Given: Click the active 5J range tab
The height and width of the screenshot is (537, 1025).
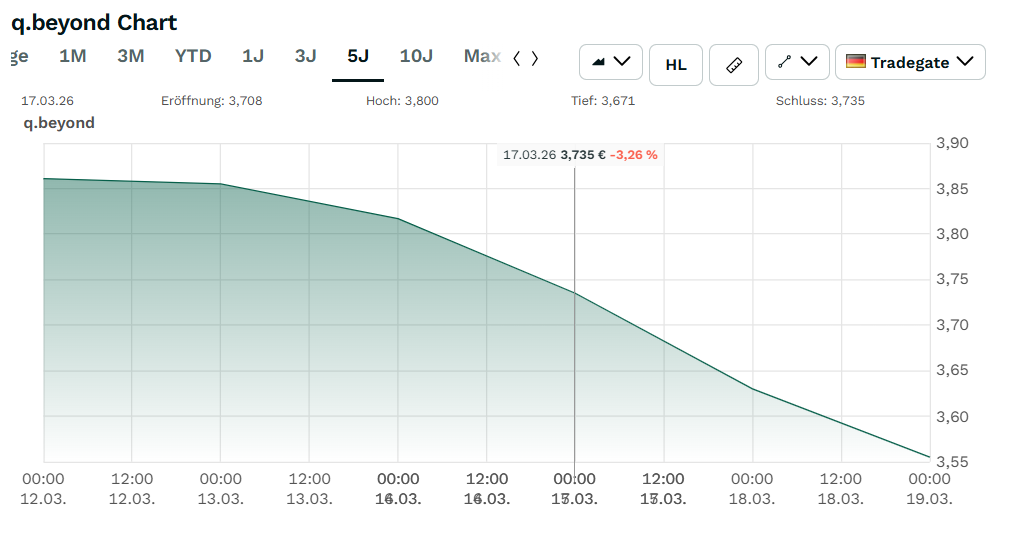Looking at the screenshot, I should tap(358, 56).
